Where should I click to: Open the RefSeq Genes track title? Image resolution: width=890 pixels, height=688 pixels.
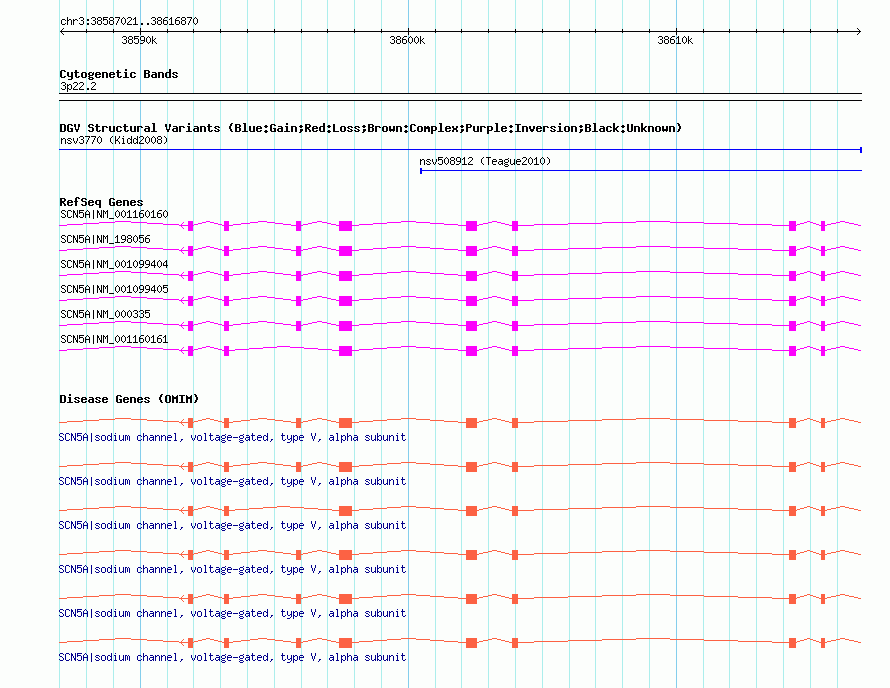pyautogui.click(x=101, y=202)
